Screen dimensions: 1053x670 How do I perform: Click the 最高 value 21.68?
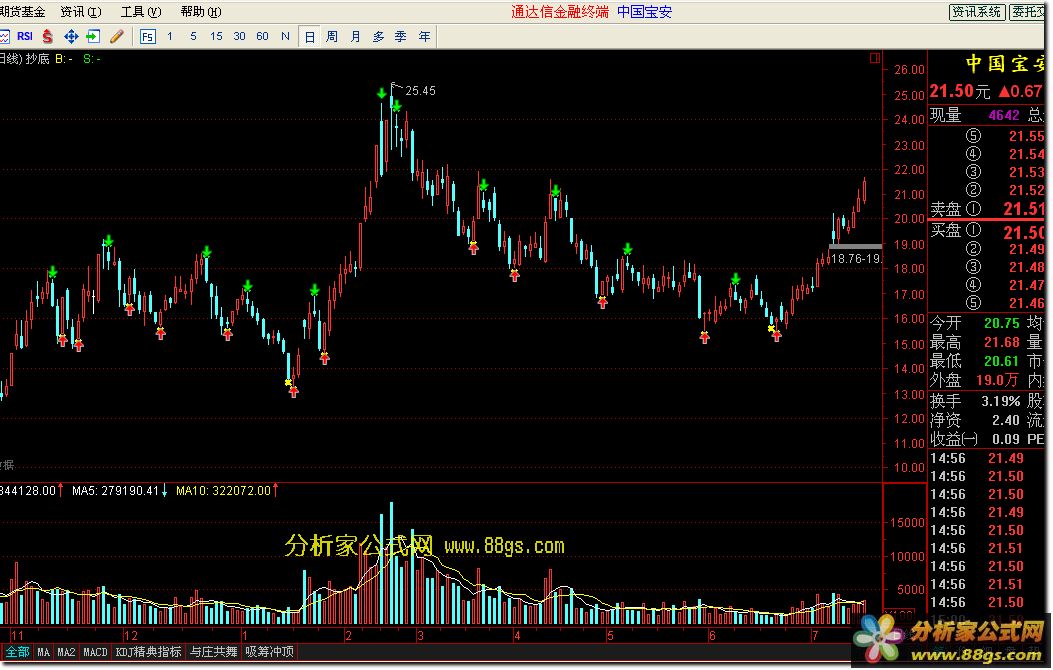point(1001,343)
